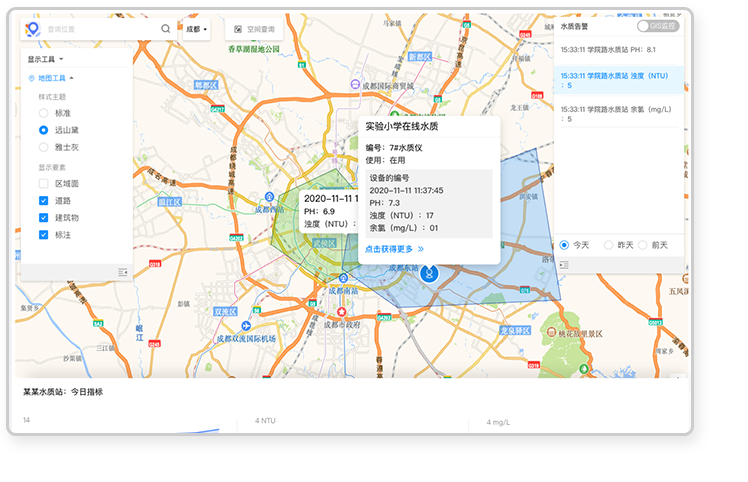The height and width of the screenshot is (482, 748).
Task: Select the 今天 radio button
Action: click(x=564, y=245)
